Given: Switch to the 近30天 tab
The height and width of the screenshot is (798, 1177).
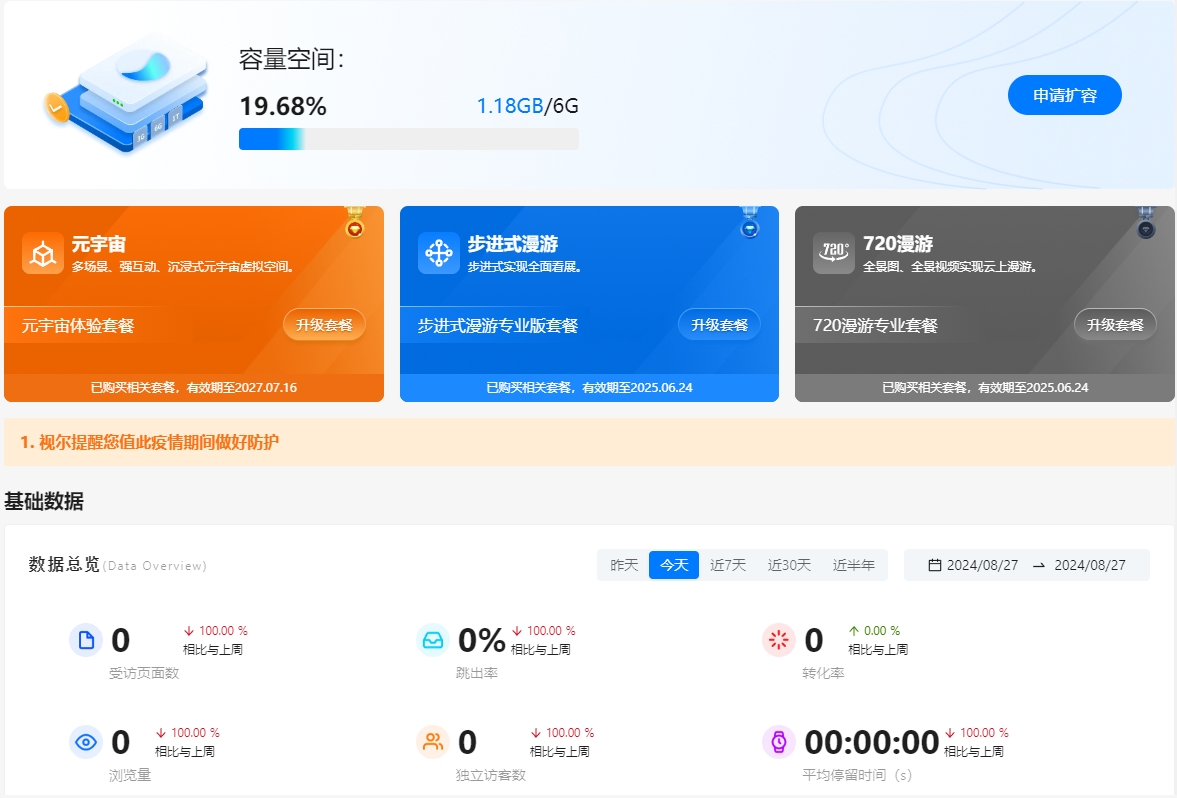Looking at the screenshot, I should 789,565.
